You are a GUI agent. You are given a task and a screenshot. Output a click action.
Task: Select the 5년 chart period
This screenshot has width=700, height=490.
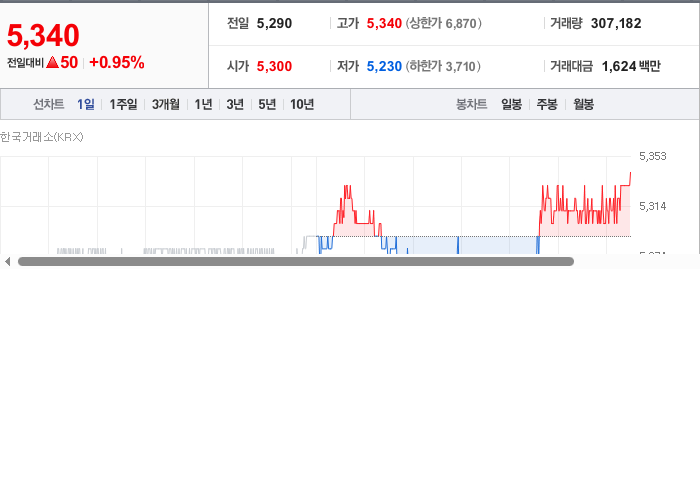267,104
